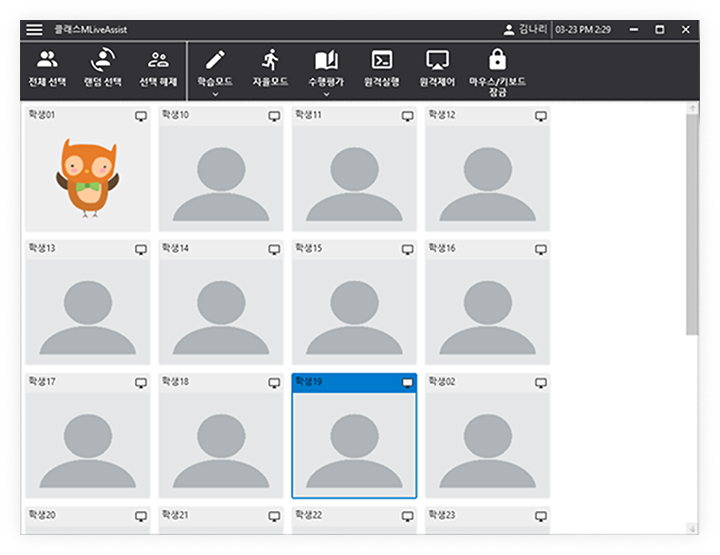720x555 pixels.
Task: Open 원격실행 remote execution terminal icon
Action: coord(381,61)
